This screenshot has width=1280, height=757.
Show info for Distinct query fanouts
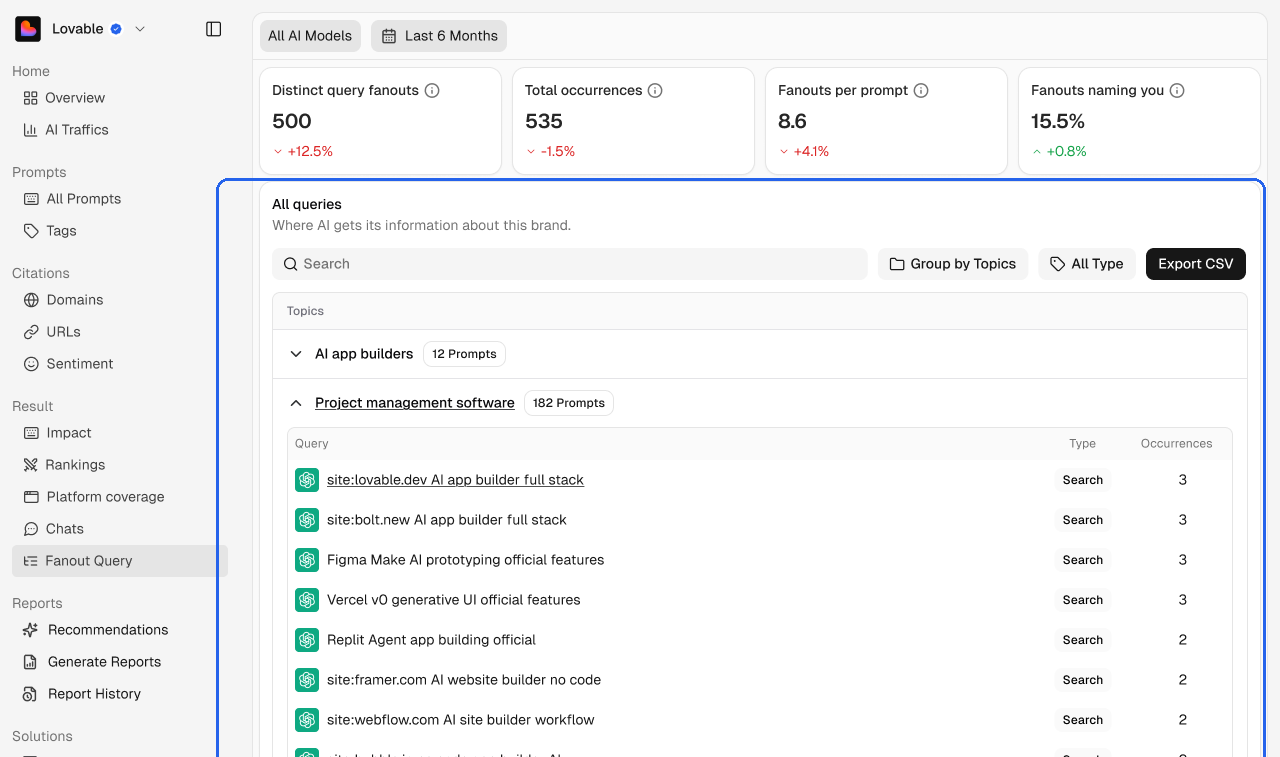coord(432,91)
